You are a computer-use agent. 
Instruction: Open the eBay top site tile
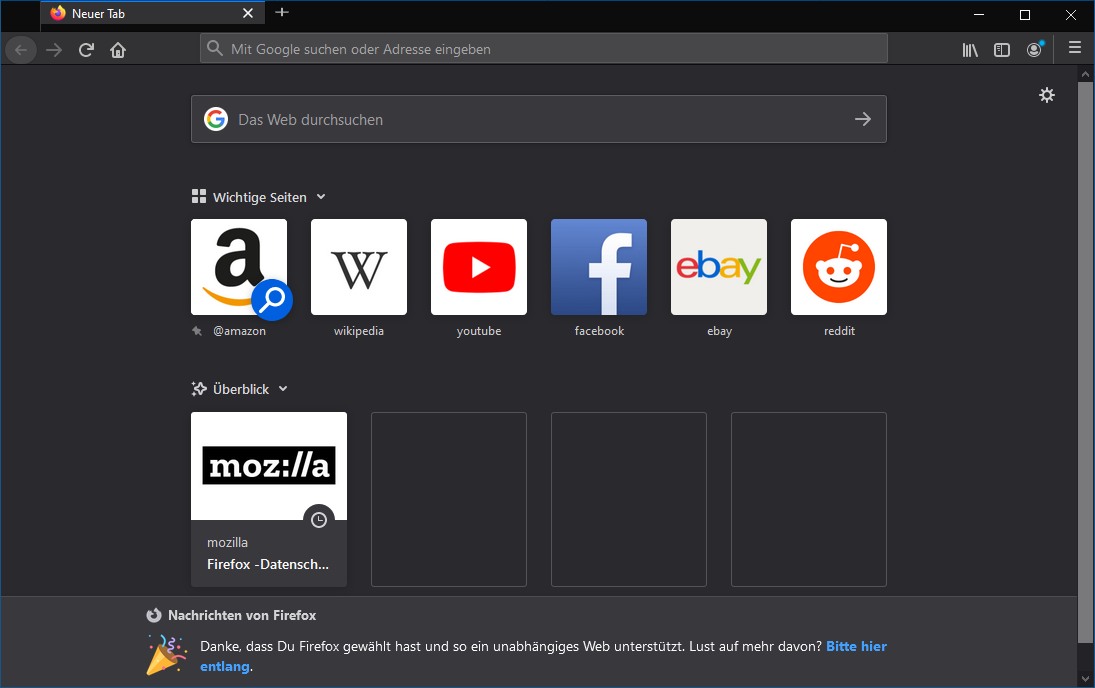coord(719,267)
